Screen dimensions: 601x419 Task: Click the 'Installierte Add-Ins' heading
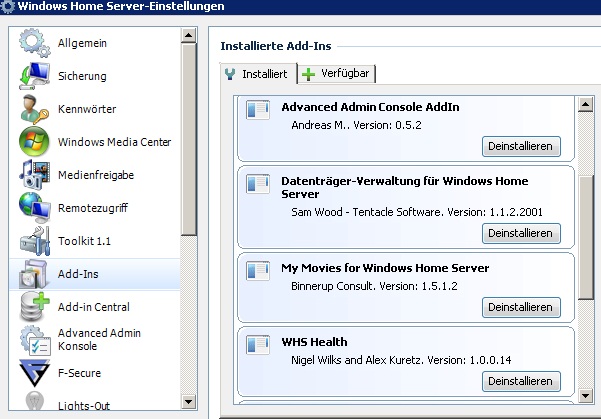(x=276, y=46)
